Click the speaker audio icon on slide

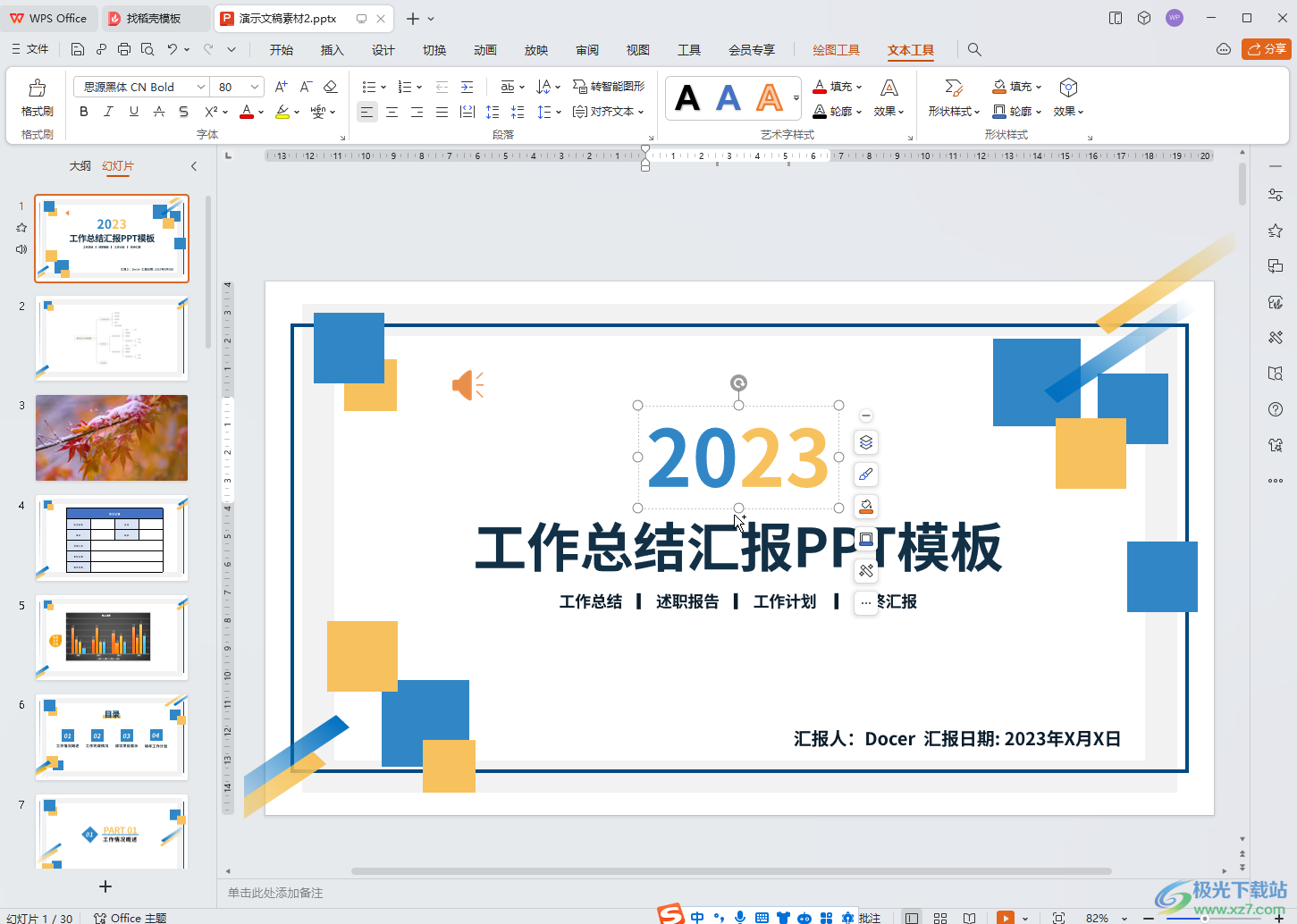pyautogui.click(x=467, y=385)
